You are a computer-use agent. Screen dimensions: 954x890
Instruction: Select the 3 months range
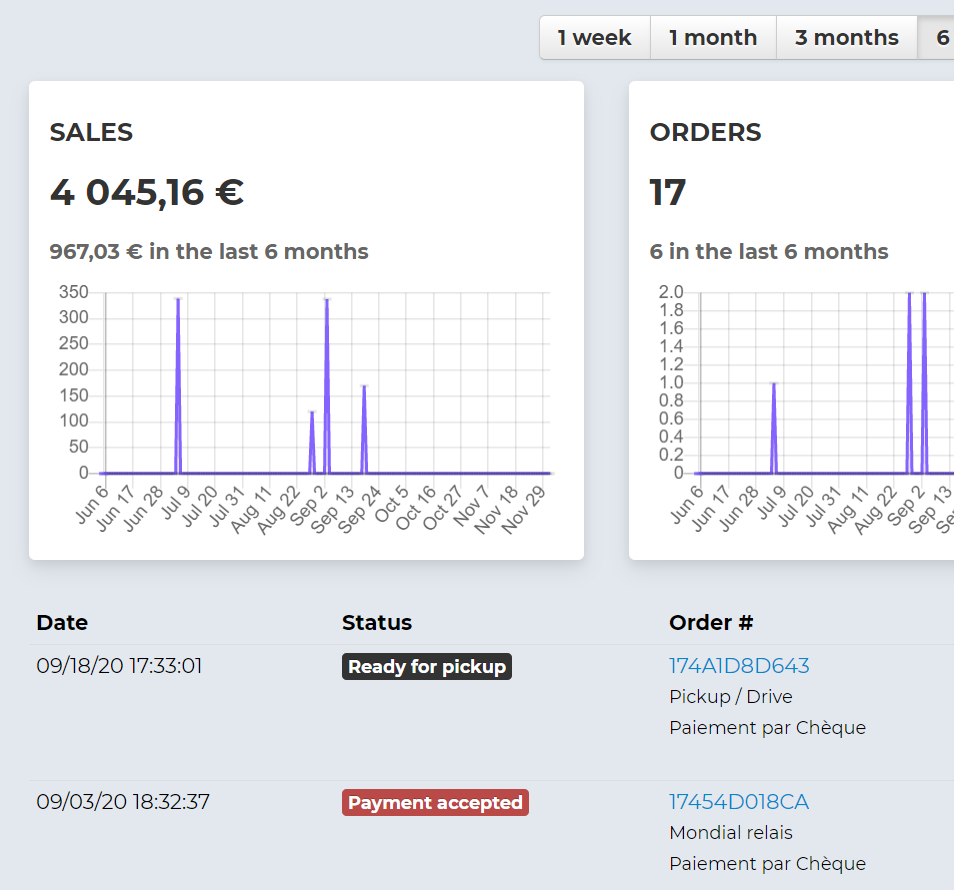[846, 37]
